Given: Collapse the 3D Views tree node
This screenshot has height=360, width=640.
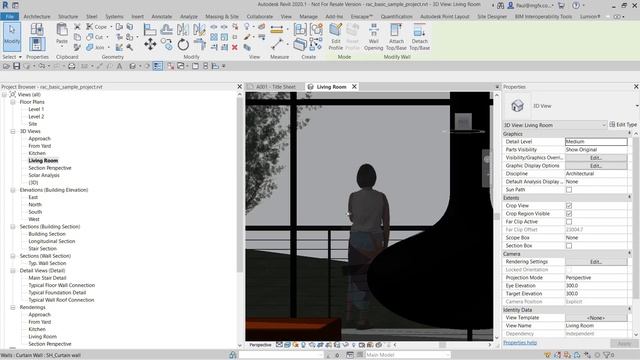Looking at the screenshot, I should coord(13,131).
